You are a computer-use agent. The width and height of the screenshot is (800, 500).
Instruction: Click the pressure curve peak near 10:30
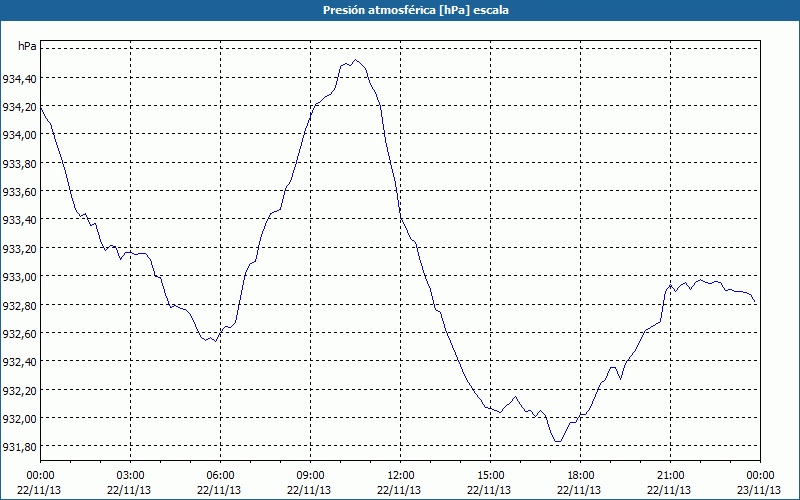click(356, 60)
